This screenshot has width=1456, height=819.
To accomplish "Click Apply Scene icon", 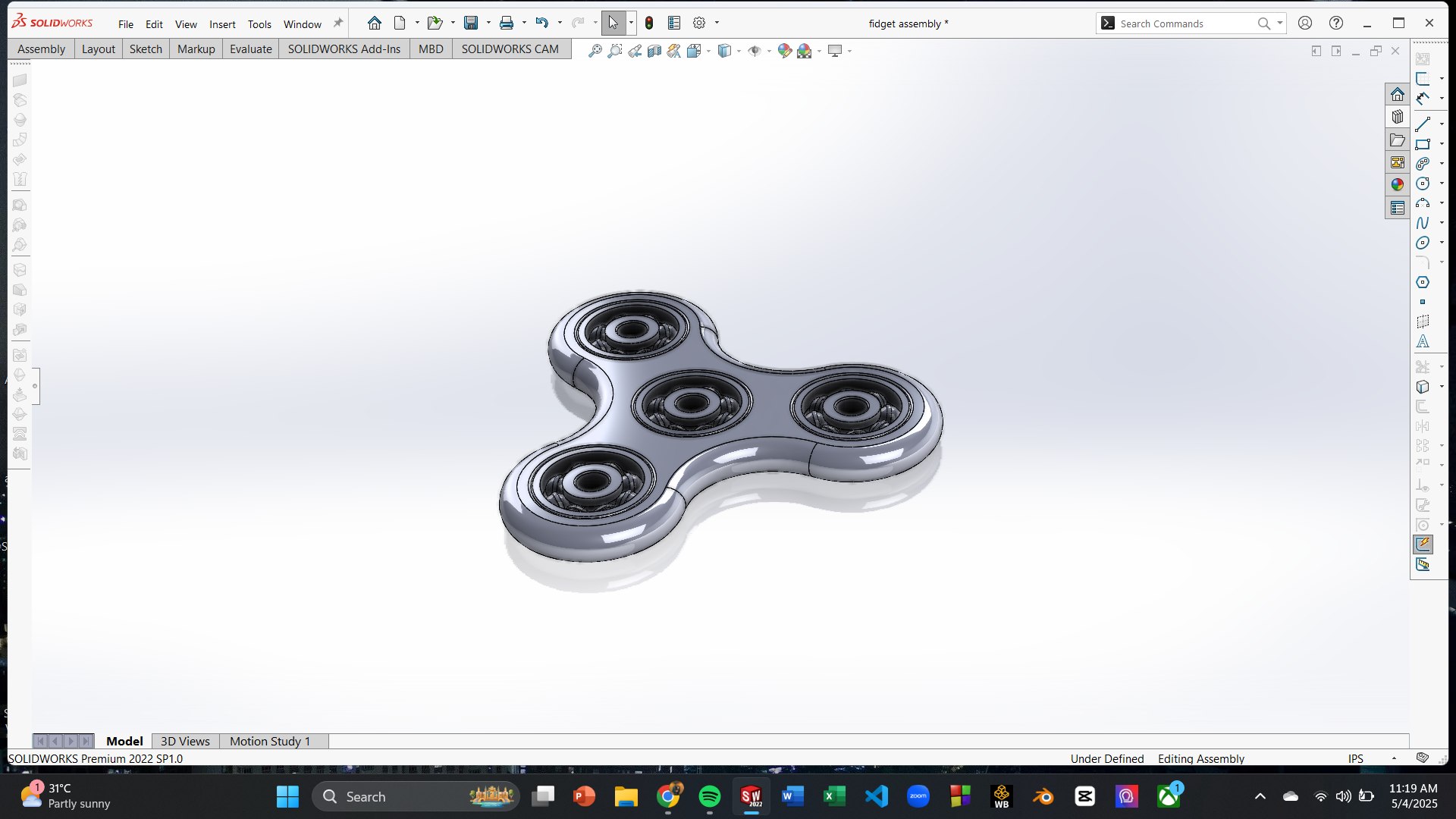I will 805,51.
